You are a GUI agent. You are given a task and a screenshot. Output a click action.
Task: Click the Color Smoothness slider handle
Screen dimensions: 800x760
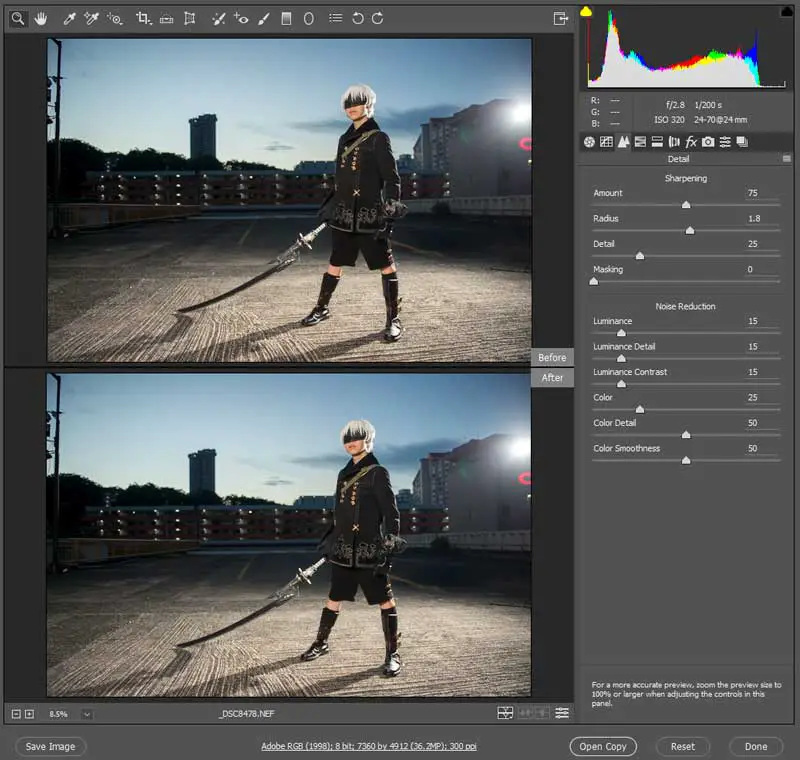click(x=686, y=461)
